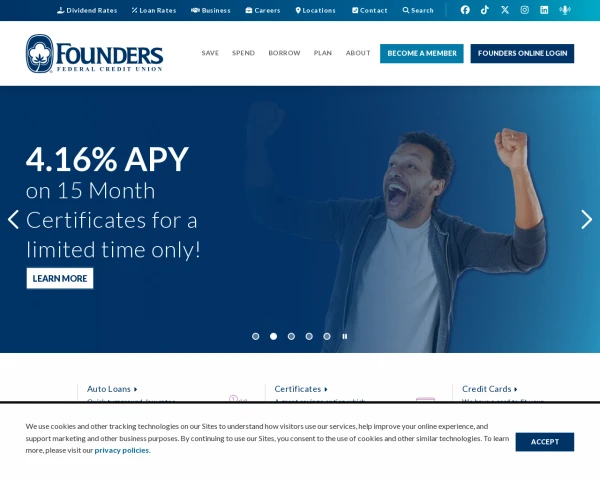The width and height of the screenshot is (600, 480).
Task: Open the Contact page
Action: 370,10
